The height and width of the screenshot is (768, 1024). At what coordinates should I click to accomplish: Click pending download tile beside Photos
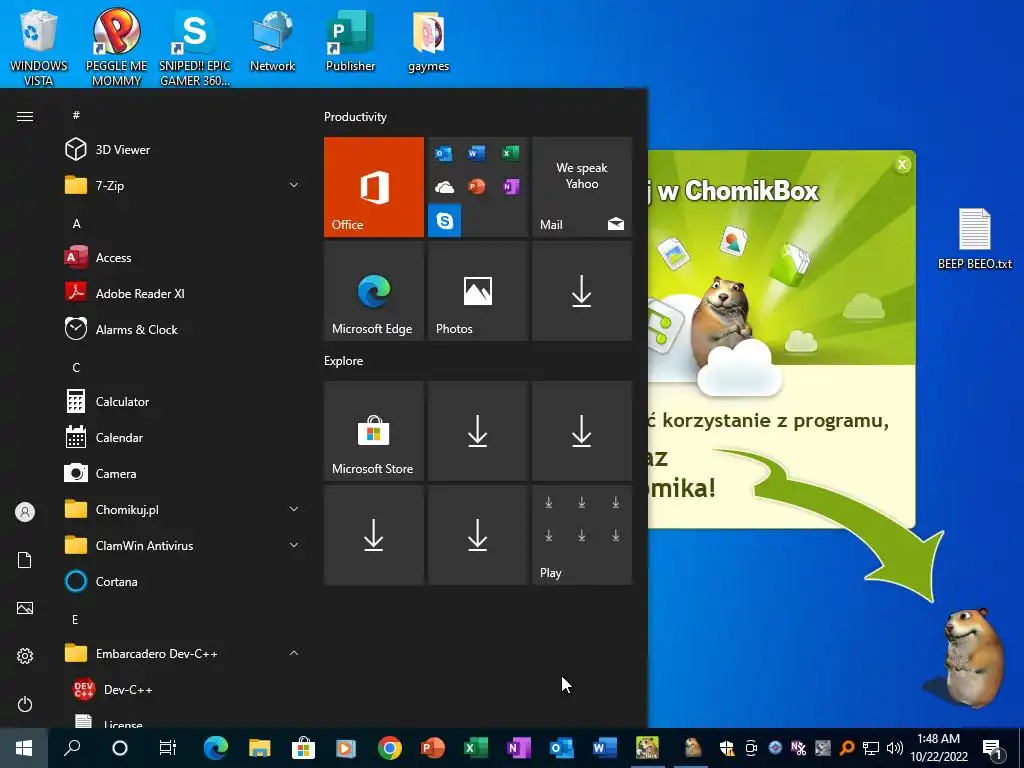(582, 291)
